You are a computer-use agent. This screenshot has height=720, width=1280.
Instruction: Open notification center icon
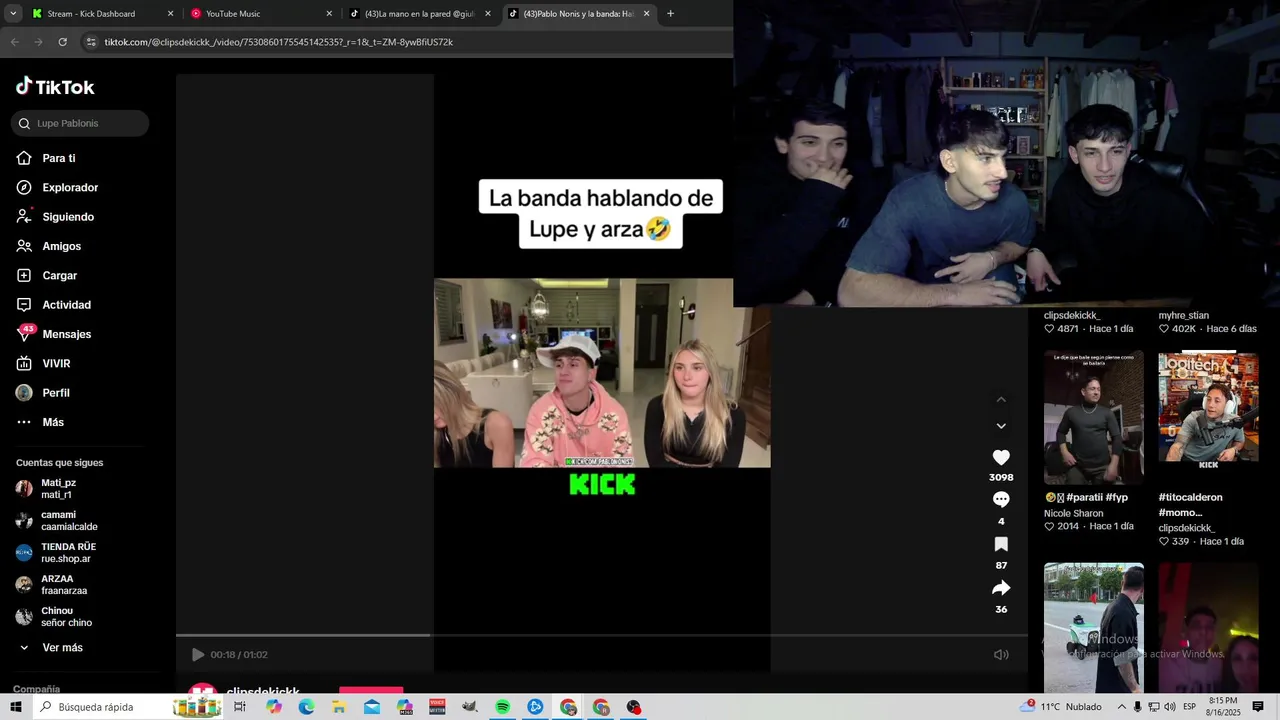click(1258, 707)
